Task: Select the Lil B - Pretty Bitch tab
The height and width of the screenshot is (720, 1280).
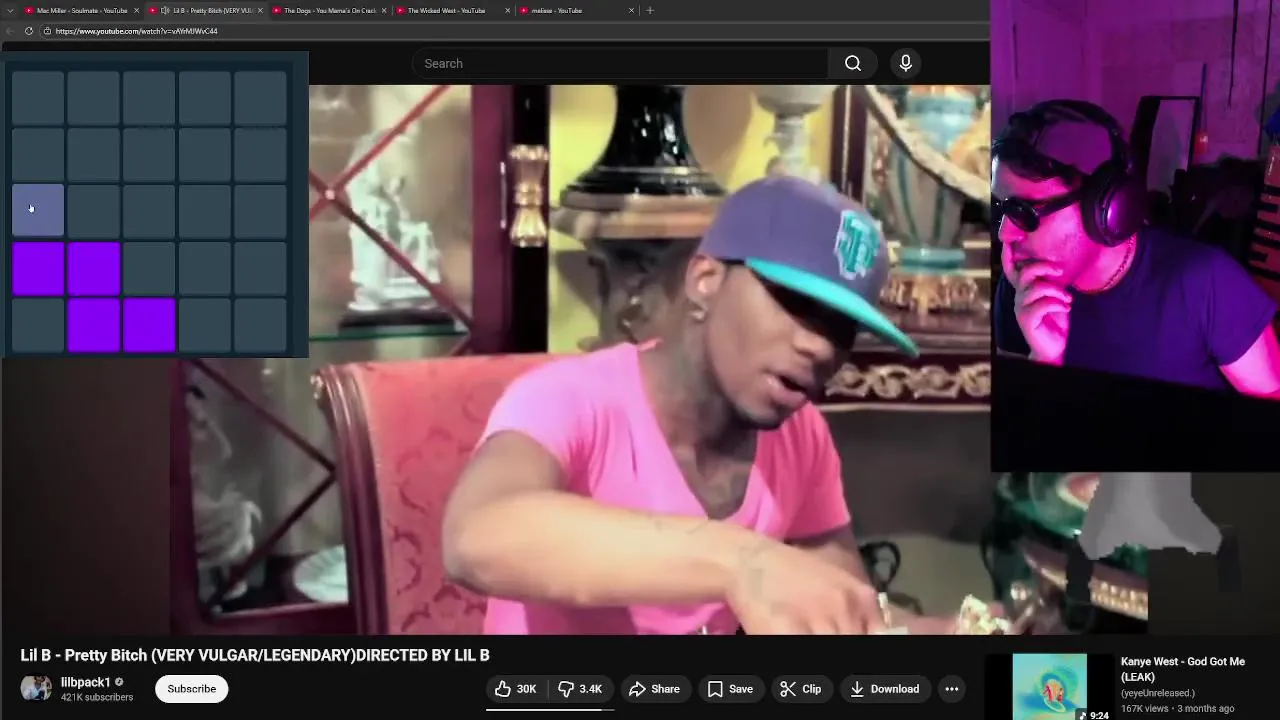Action: tap(205, 10)
